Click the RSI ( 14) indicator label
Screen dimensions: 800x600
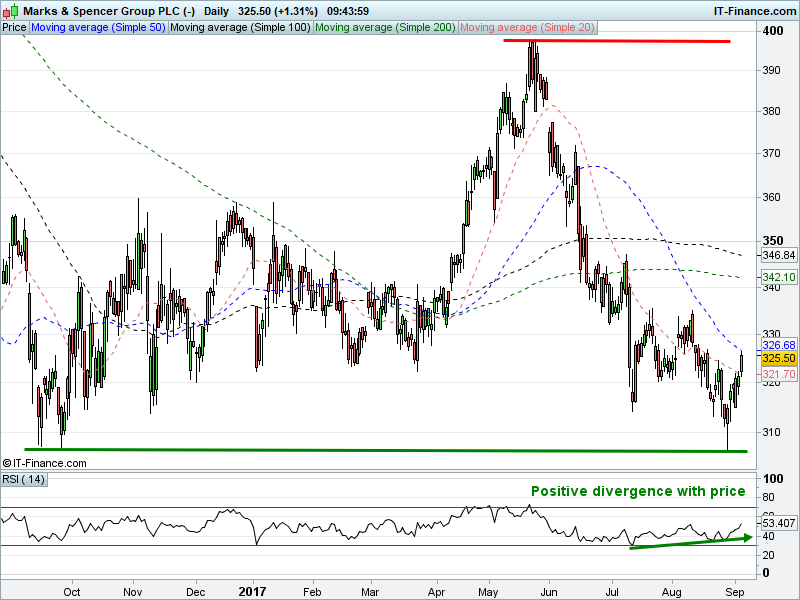pyautogui.click(x=23, y=480)
